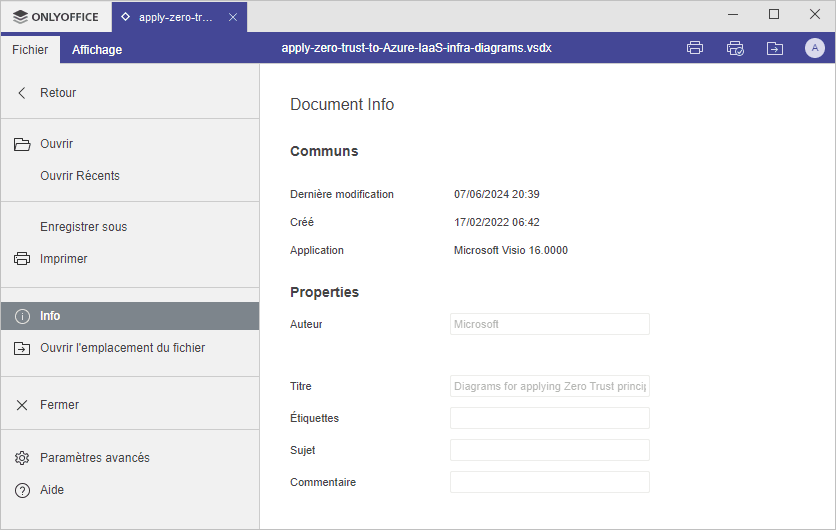Click the X icon beside Fermer
This screenshot has width=836, height=530.
pyautogui.click(x=22, y=405)
